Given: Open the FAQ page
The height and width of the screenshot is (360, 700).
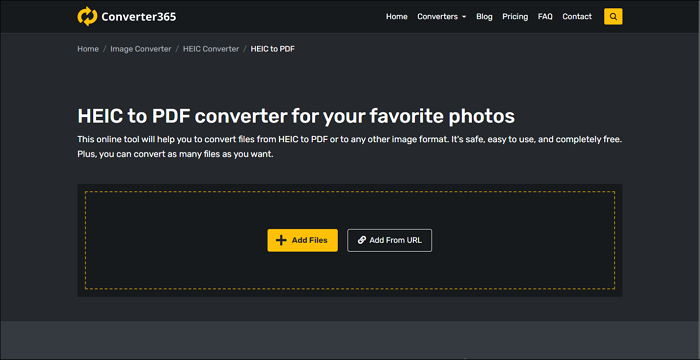Looking at the screenshot, I should 545,17.
